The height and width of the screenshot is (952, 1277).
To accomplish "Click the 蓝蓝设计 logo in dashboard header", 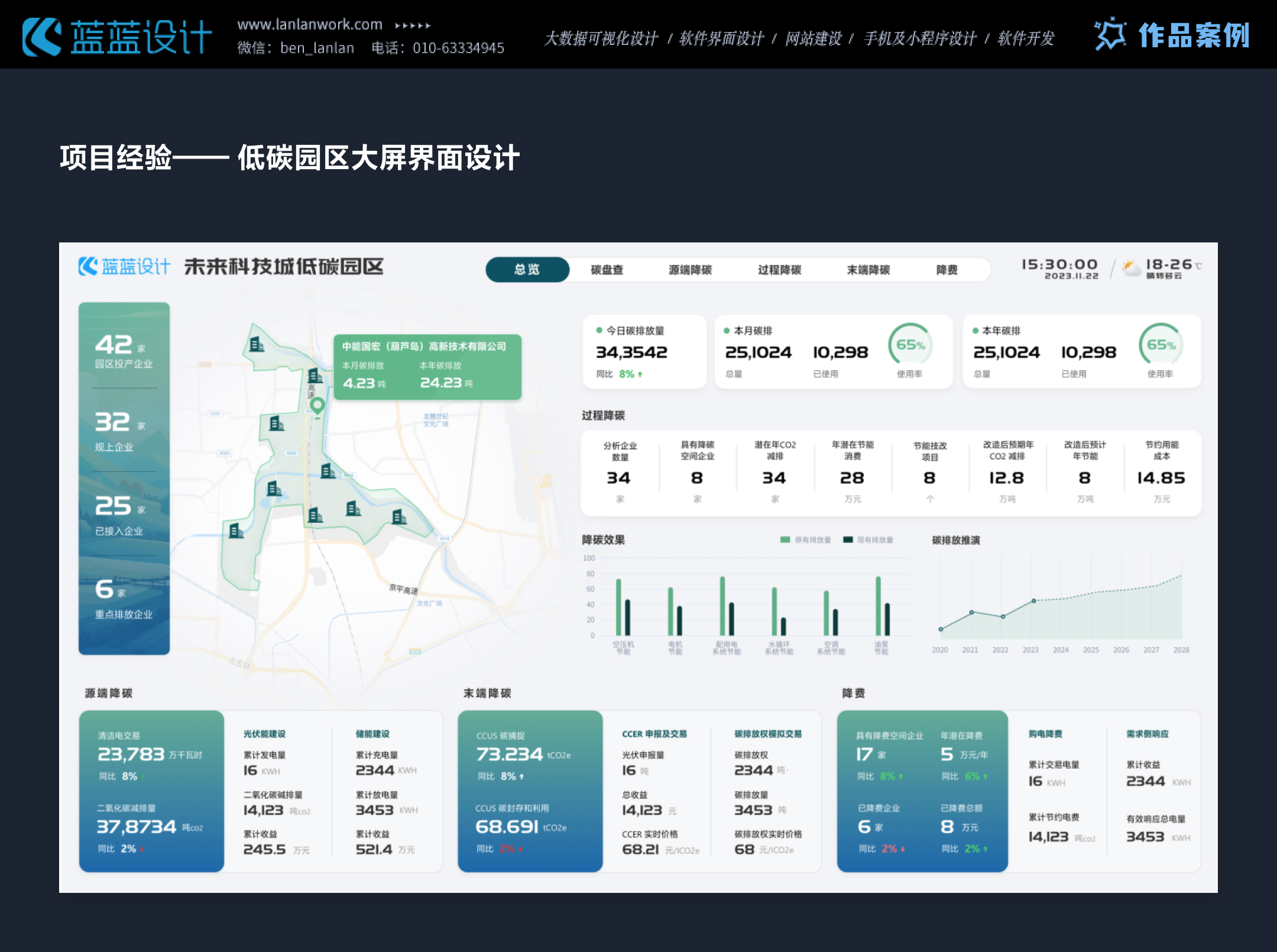I will (124, 267).
